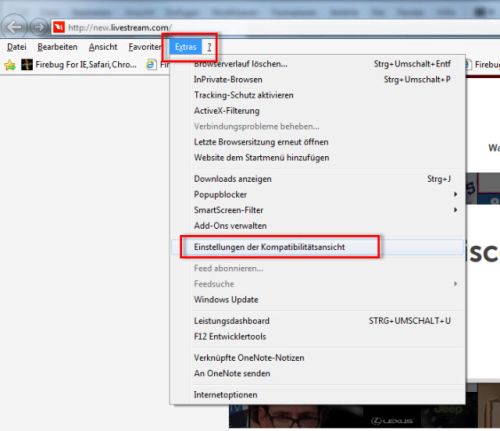Click the Firebug For IE bookmark icon
Screen dimensions: 500x431
click(x=27, y=64)
